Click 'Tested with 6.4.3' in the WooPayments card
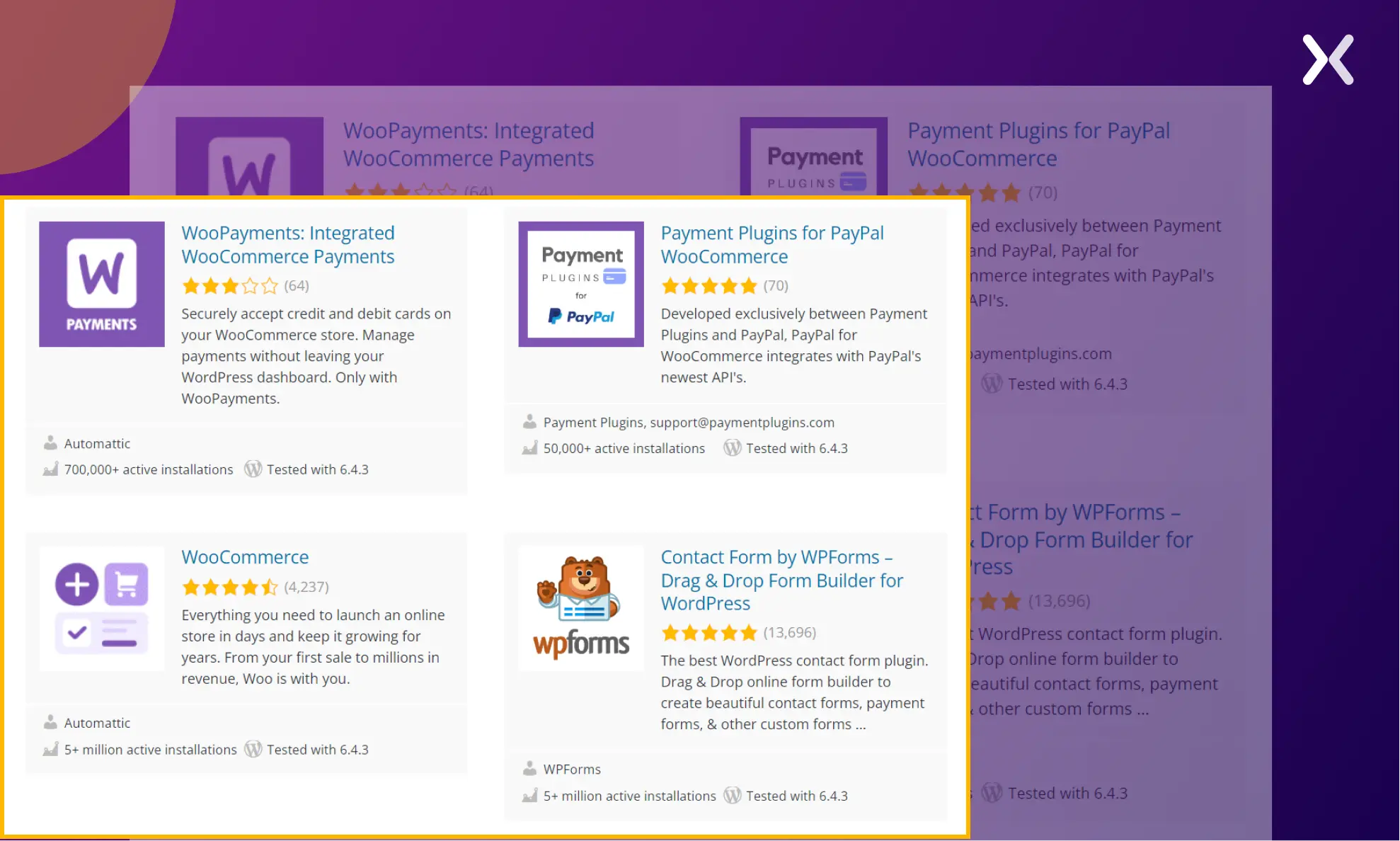Viewport: 1400px width, 841px height. point(318,469)
